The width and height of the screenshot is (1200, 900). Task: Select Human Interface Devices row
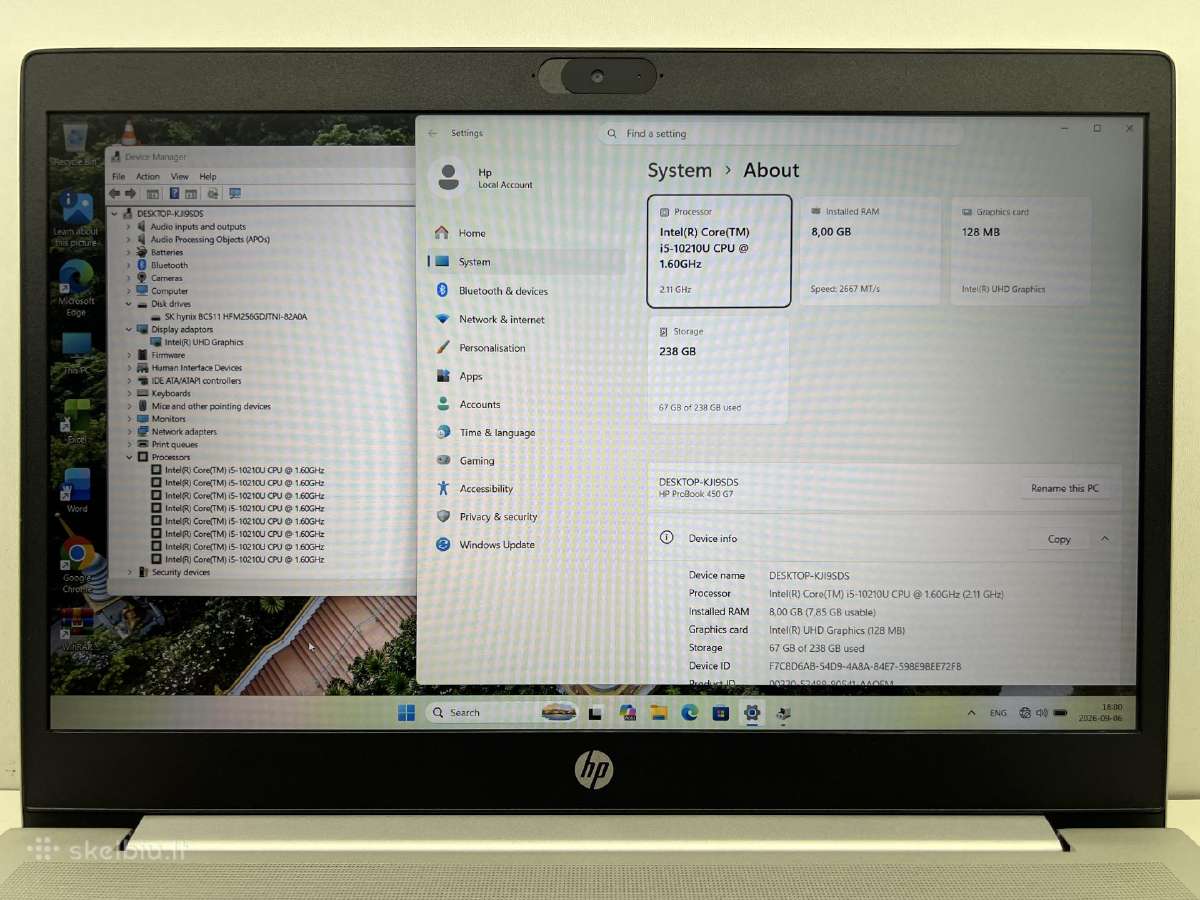[190, 368]
